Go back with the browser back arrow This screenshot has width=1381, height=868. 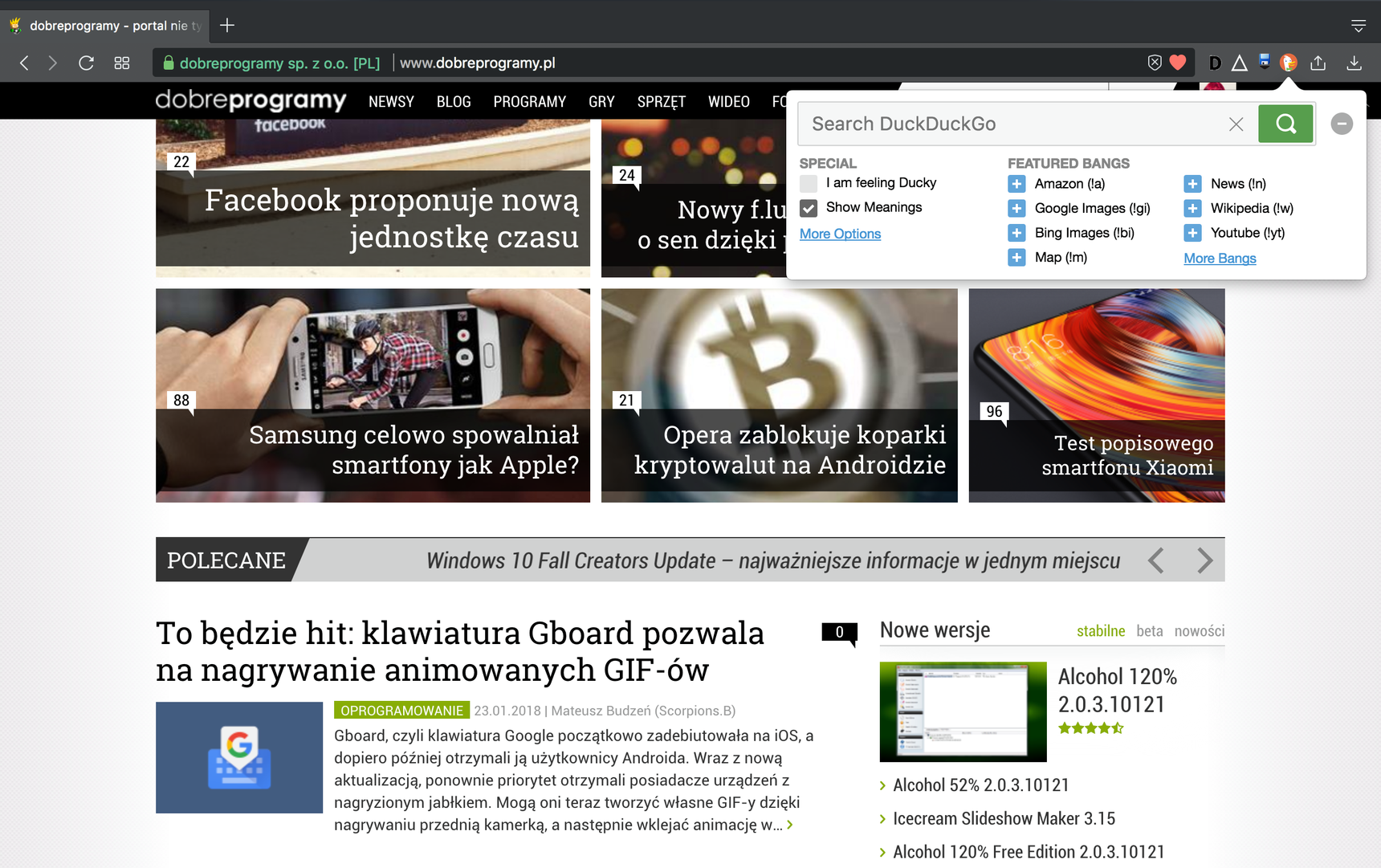[24, 63]
